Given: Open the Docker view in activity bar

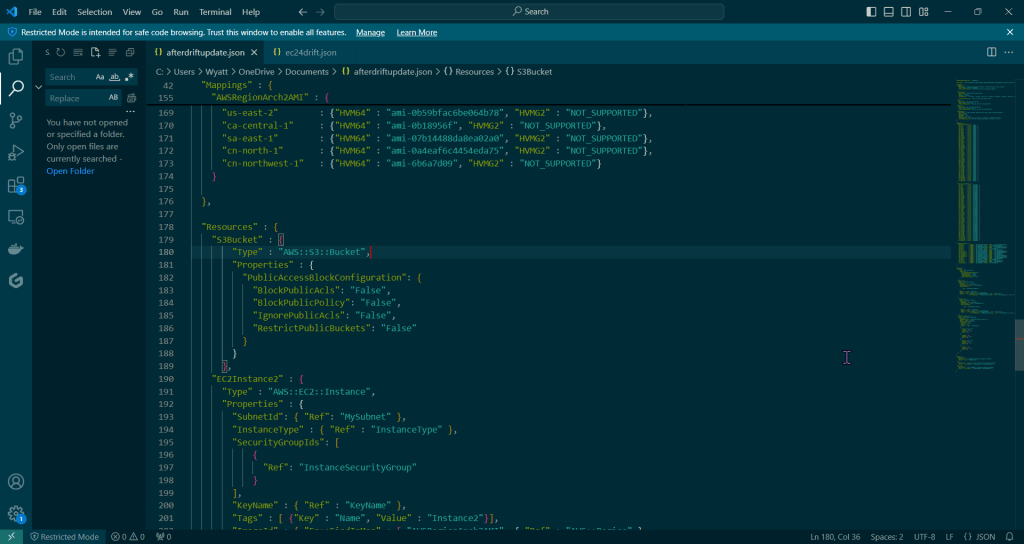Looking at the screenshot, I should pyautogui.click(x=16, y=249).
